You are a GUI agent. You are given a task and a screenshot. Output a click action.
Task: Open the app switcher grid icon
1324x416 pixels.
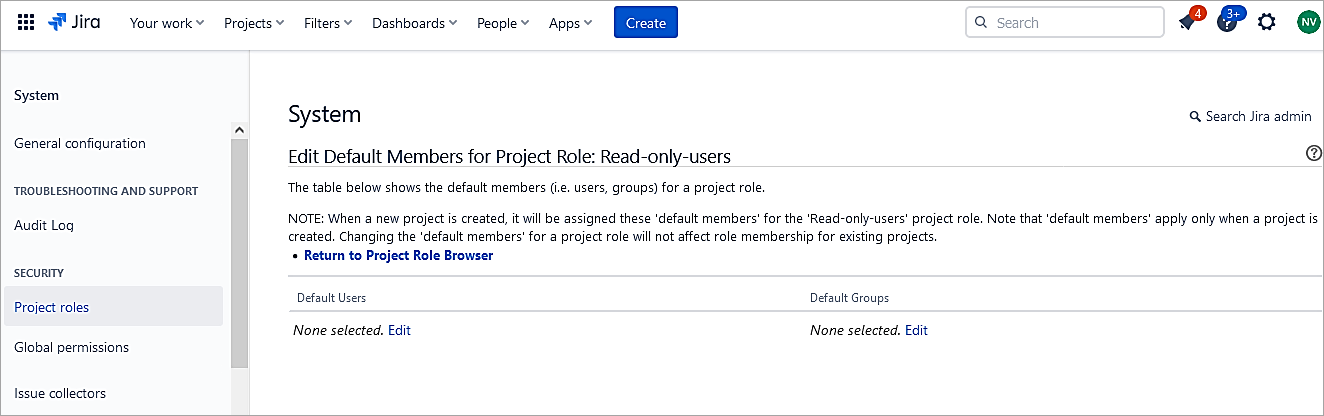click(27, 22)
